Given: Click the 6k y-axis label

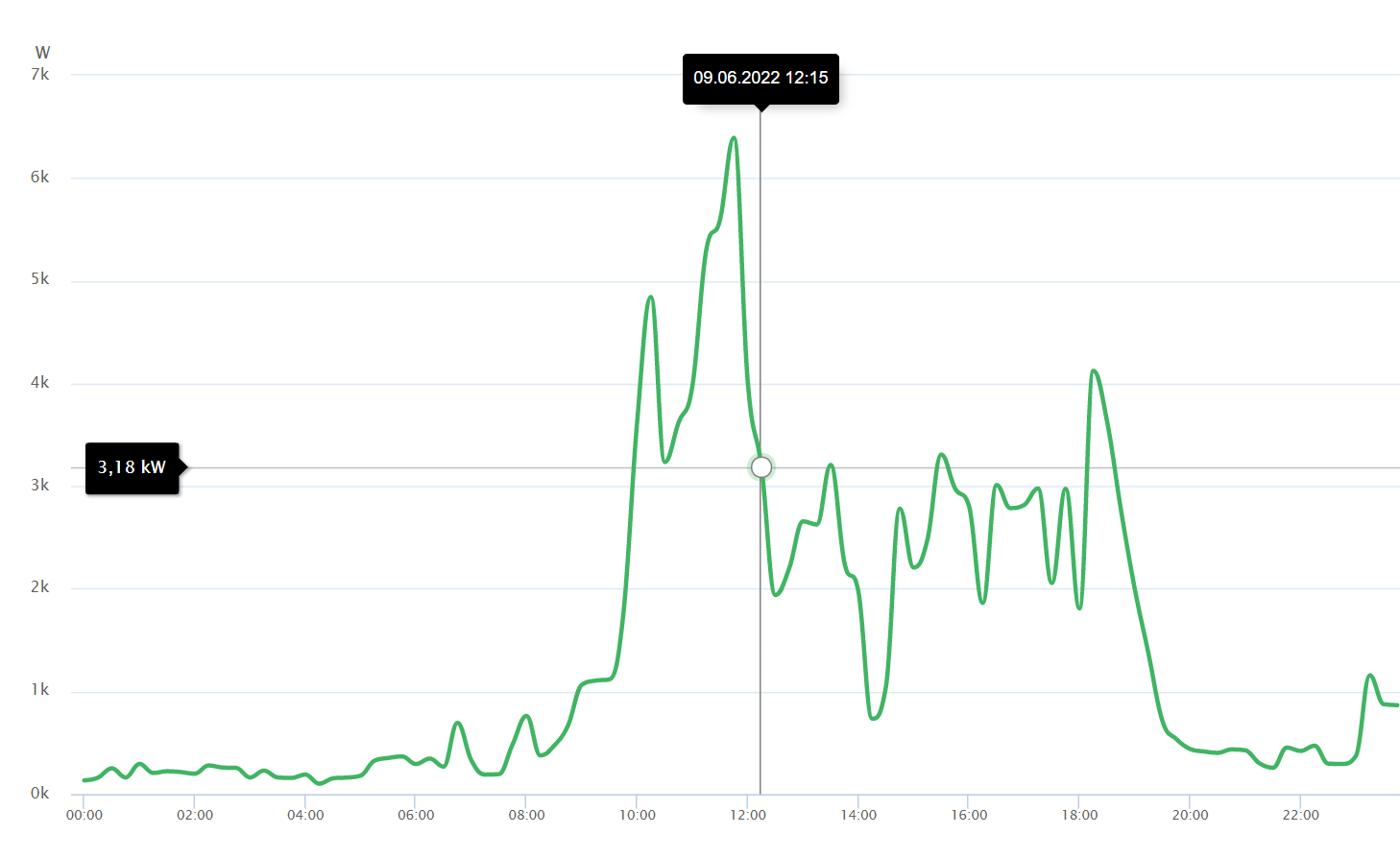Looking at the screenshot, I should pyautogui.click(x=40, y=177).
